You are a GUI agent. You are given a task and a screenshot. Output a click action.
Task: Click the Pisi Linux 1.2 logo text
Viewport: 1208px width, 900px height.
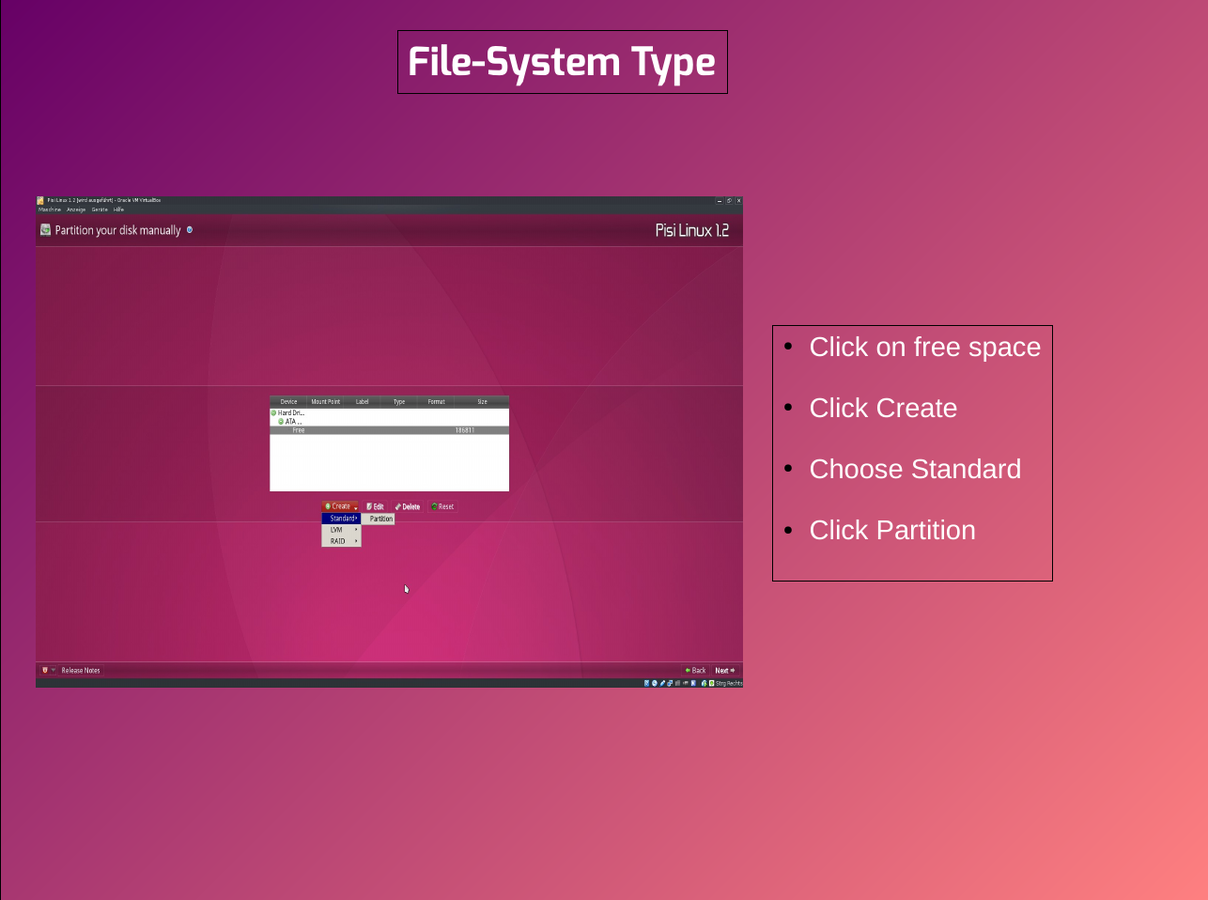[x=692, y=230]
